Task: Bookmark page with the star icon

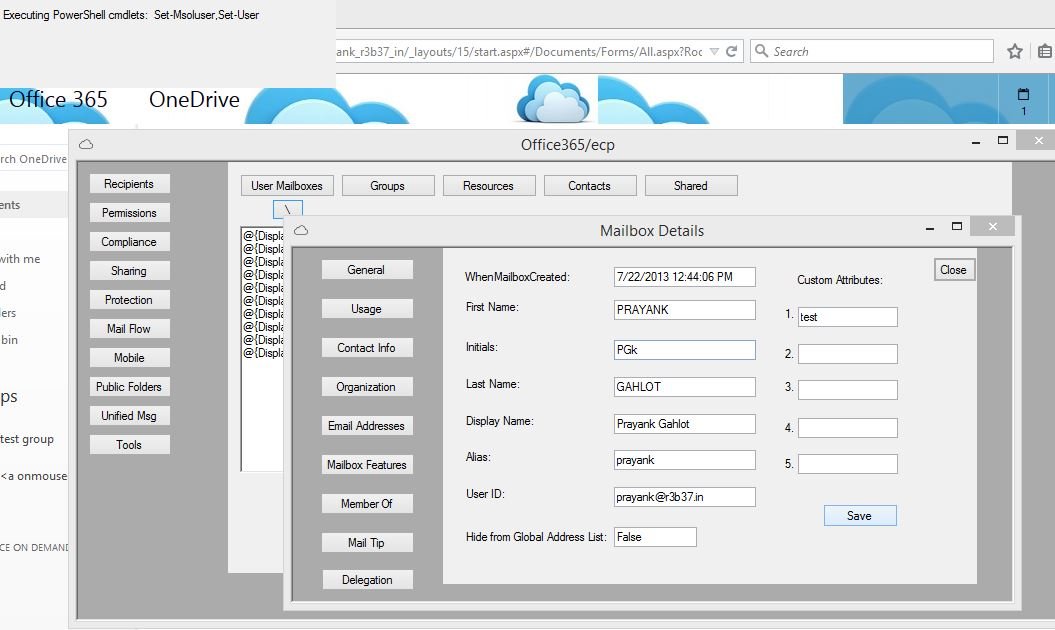Action: click(x=1015, y=51)
